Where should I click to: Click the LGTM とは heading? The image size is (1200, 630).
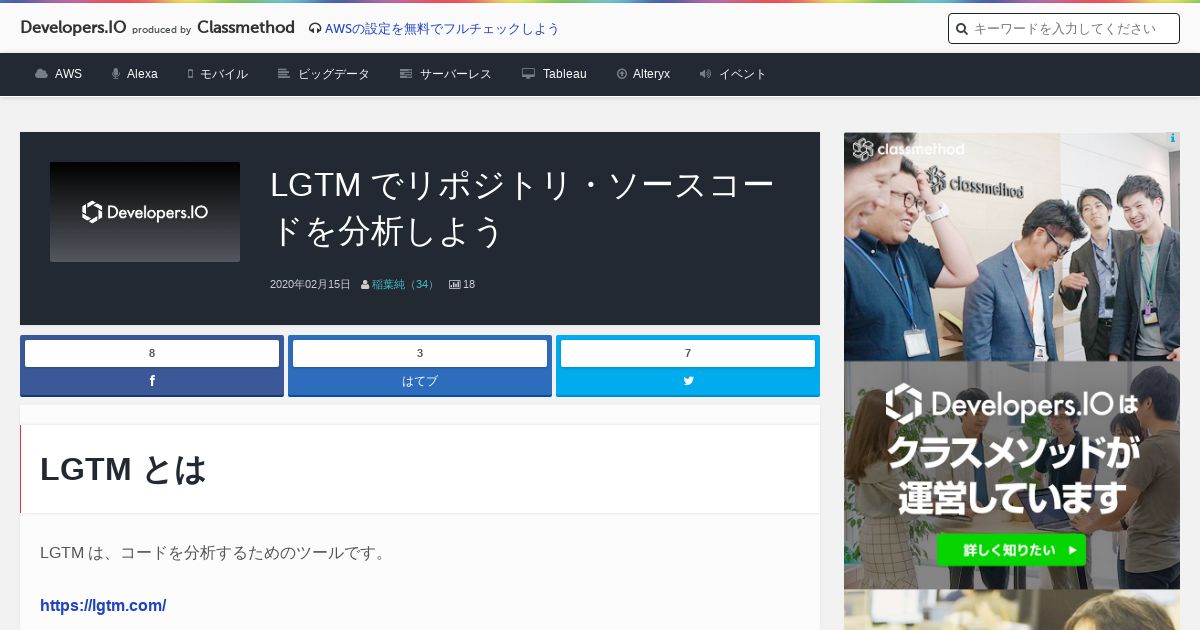(123, 469)
